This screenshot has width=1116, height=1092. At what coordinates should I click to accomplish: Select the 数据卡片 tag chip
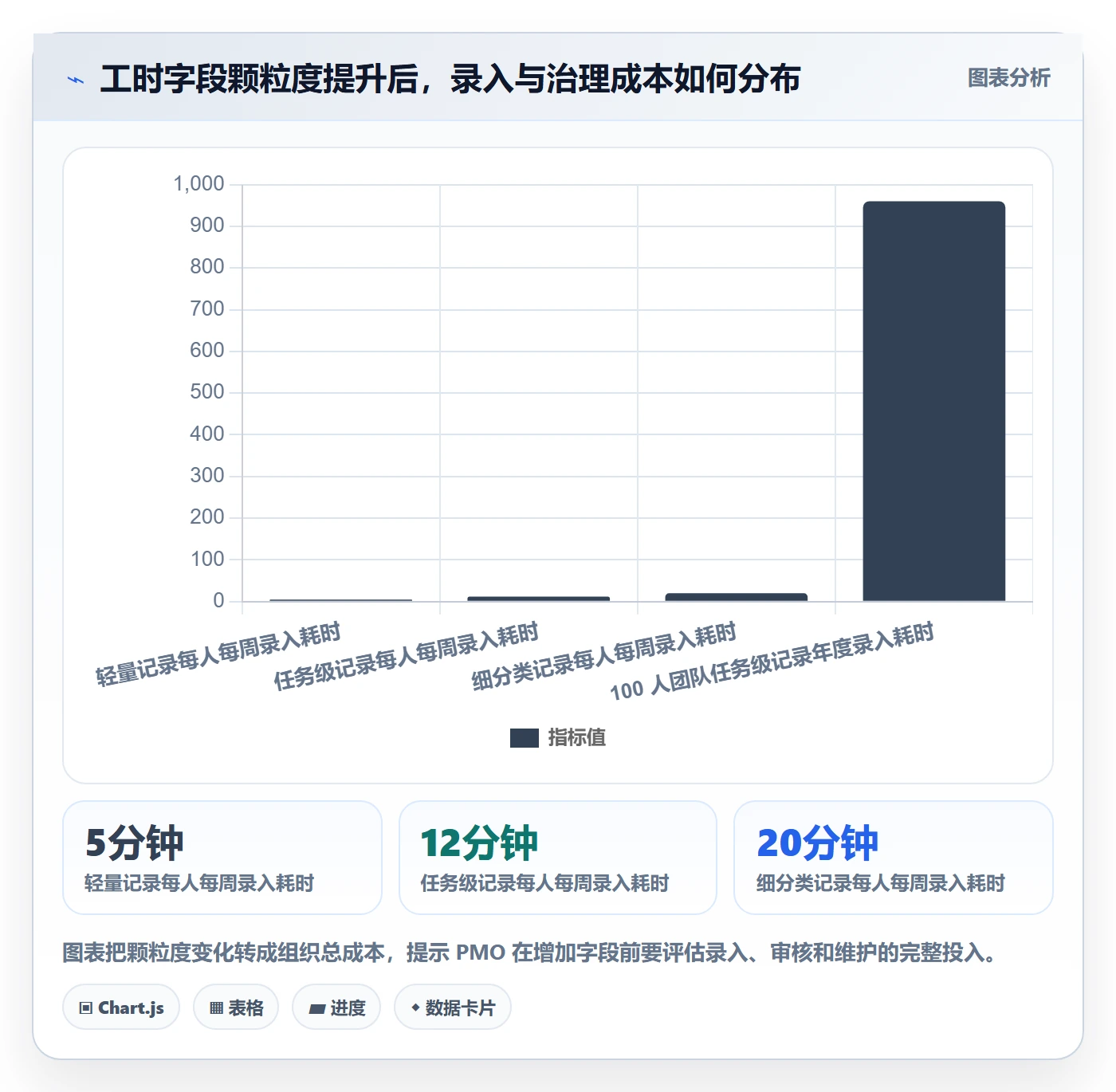(x=453, y=1008)
